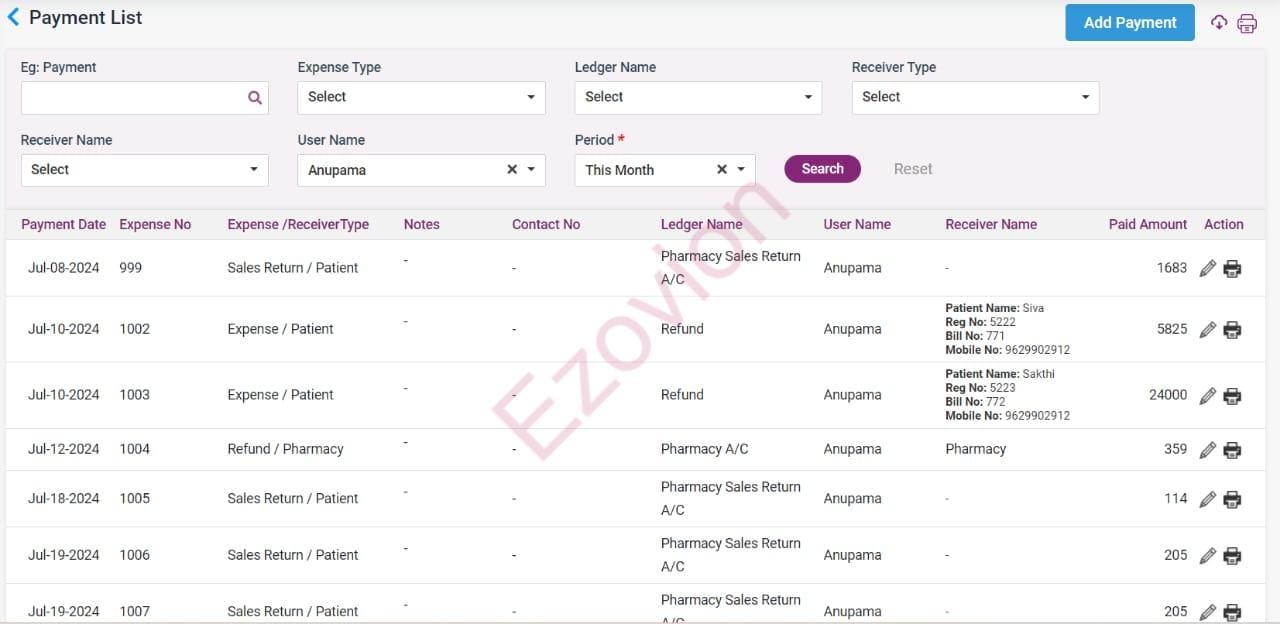
Task: Expand the Receiver Name dropdown
Action: tap(144, 170)
